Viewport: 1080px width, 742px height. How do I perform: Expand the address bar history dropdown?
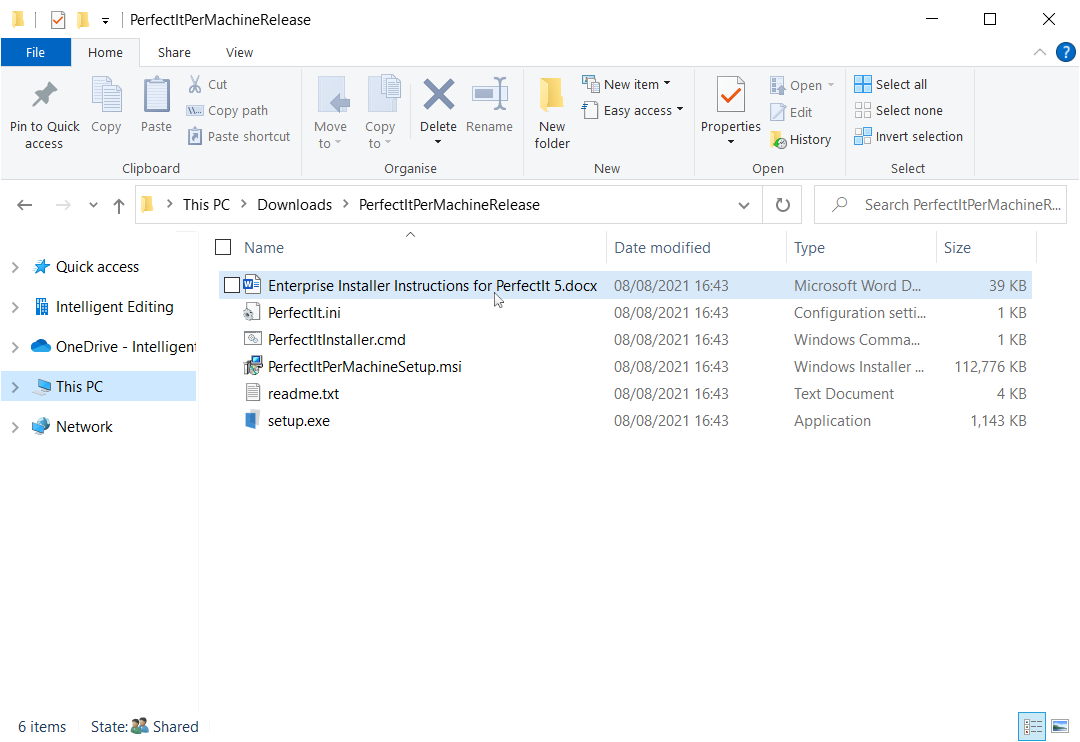(744, 205)
